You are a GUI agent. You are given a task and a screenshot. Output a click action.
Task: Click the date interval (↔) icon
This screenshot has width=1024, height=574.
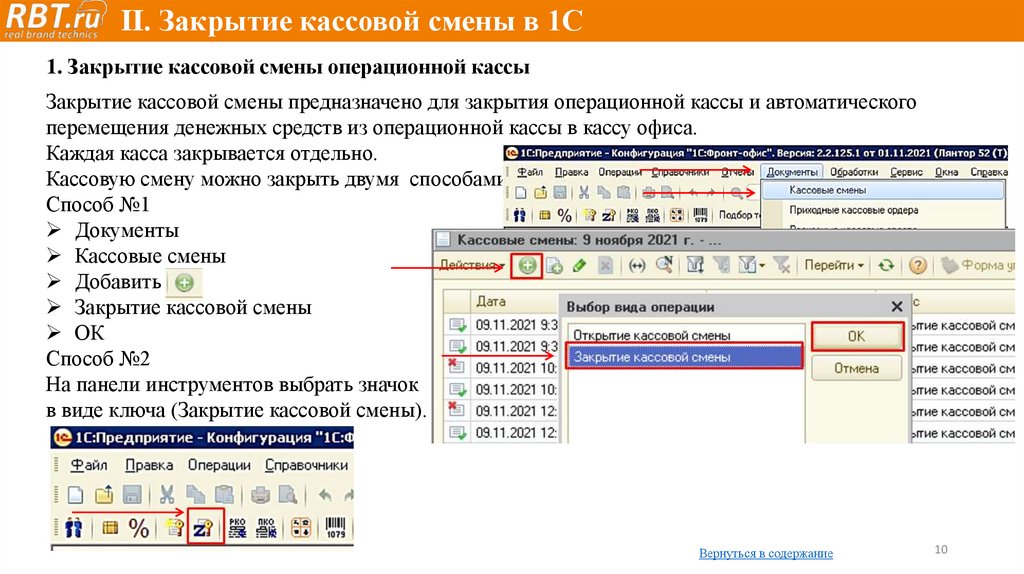637,266
